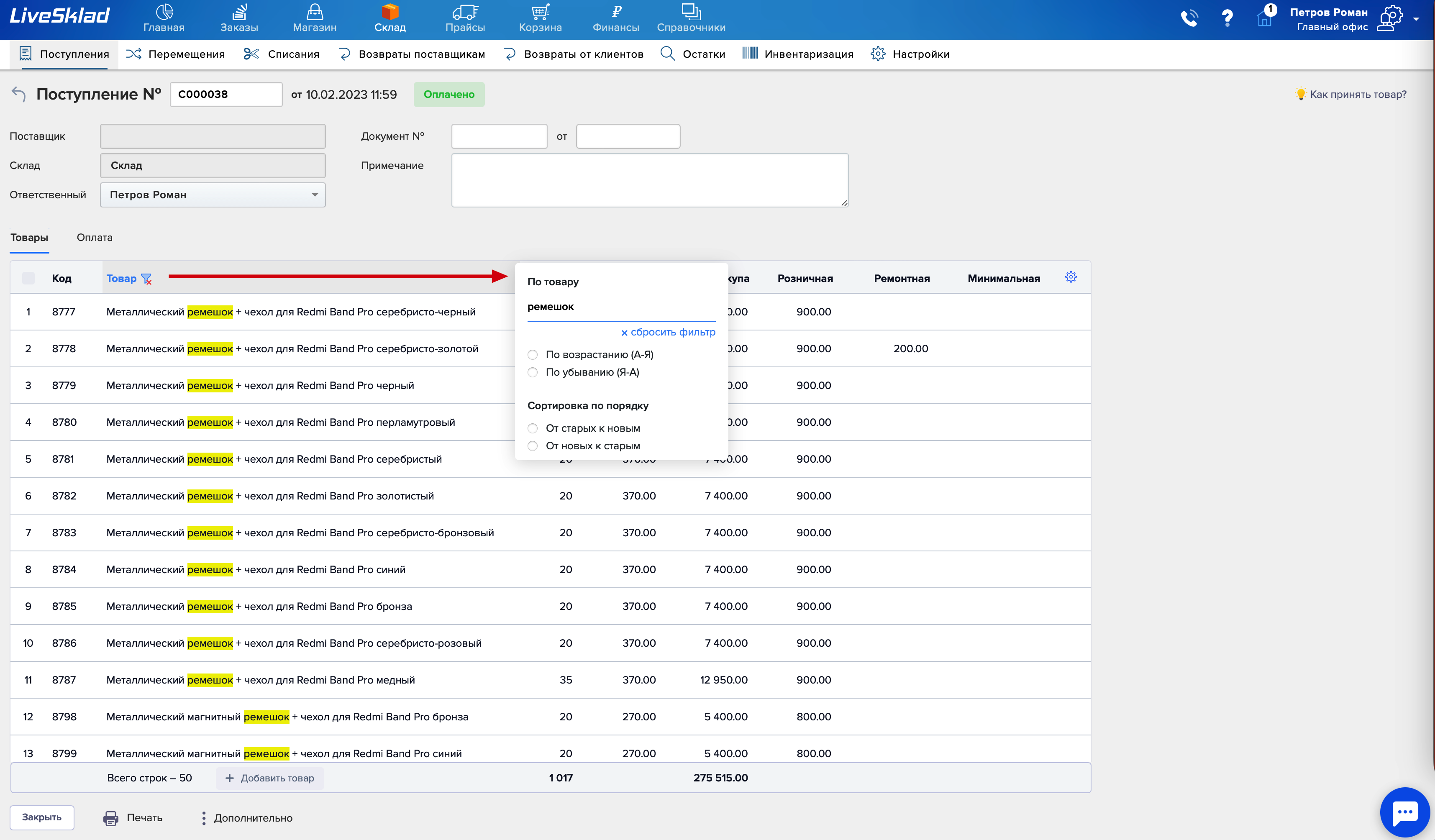1435x840 pixels.
Task: Open the Магазин section
Action: (314, 19)
